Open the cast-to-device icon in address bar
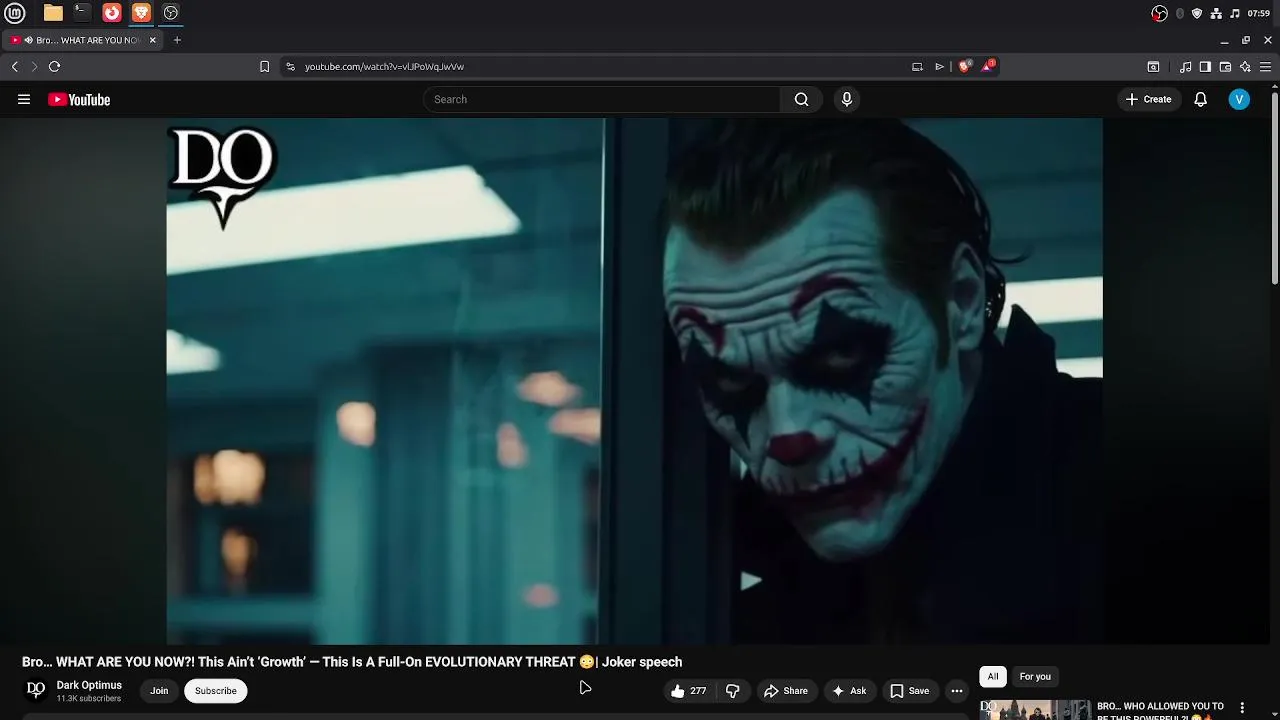The image size is (1280, 720). [917, 67]
